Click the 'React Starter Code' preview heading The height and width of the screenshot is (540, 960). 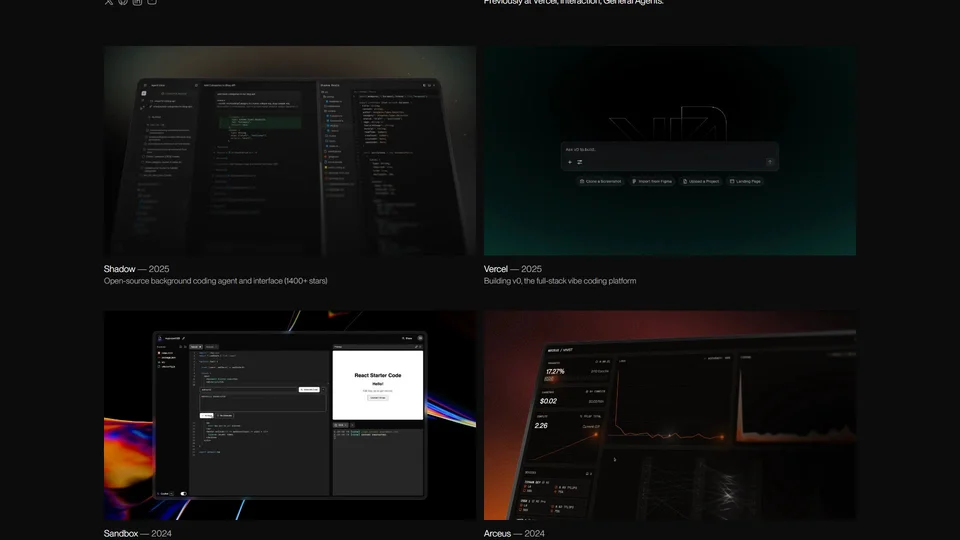point(378,375)
